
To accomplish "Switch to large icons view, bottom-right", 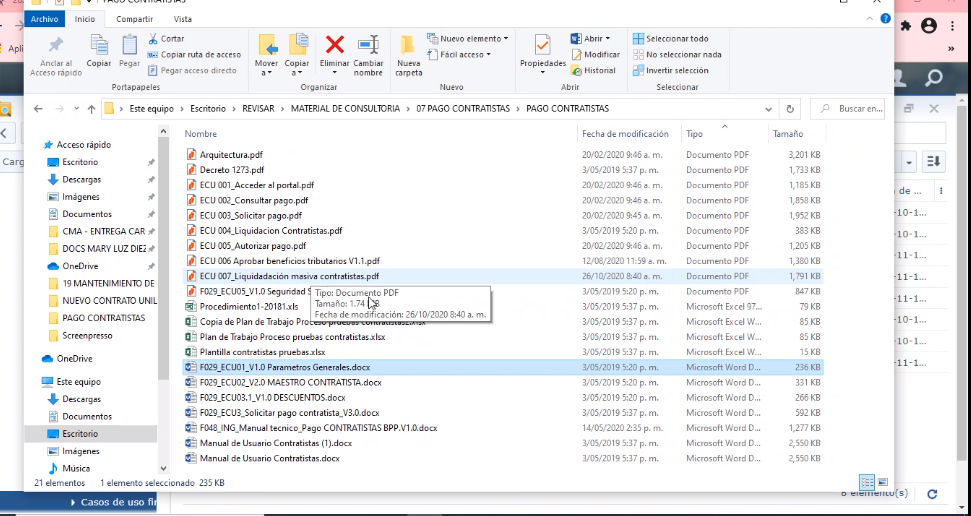I will (883, 483).
